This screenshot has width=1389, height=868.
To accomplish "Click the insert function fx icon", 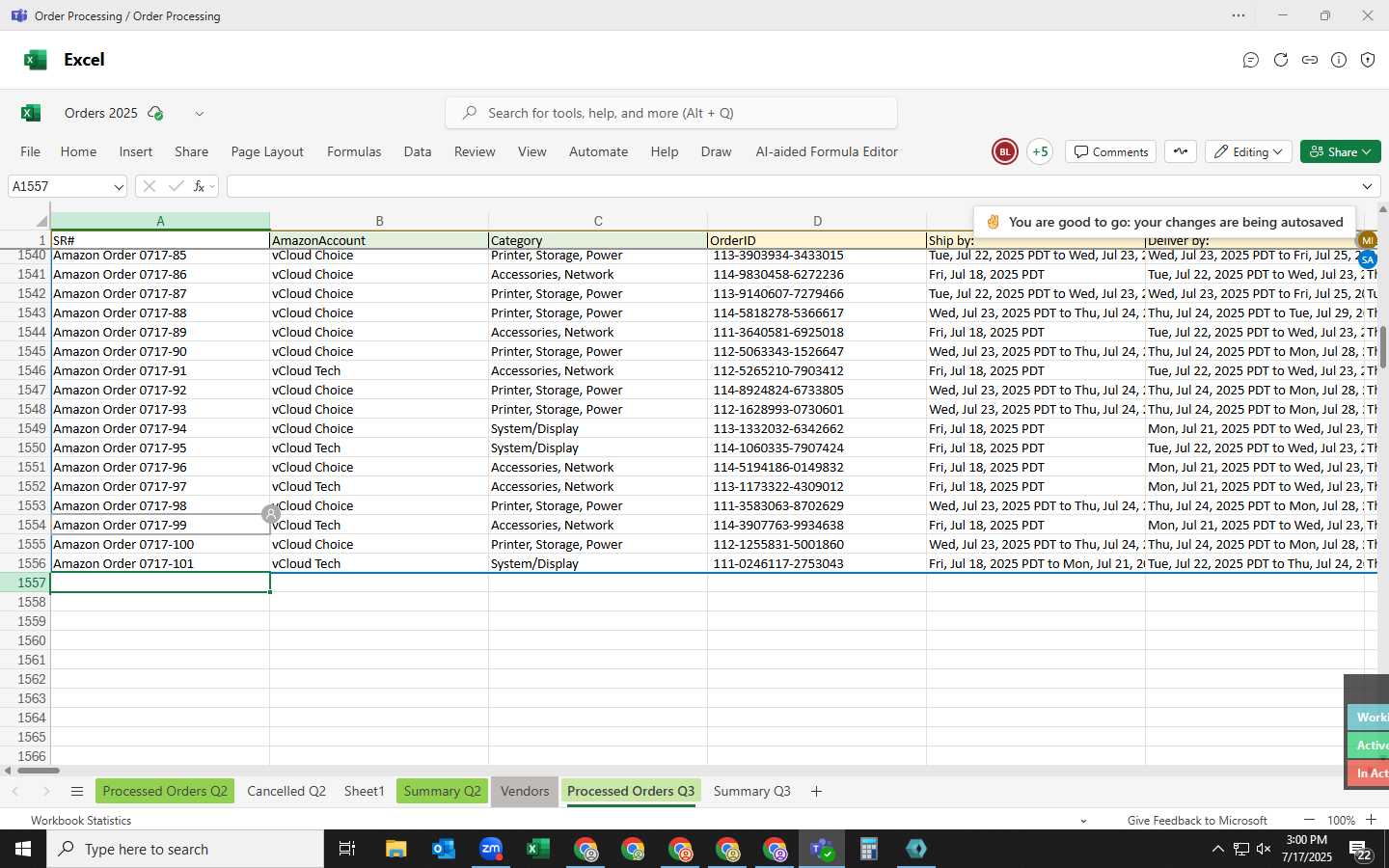I will 200,186.
